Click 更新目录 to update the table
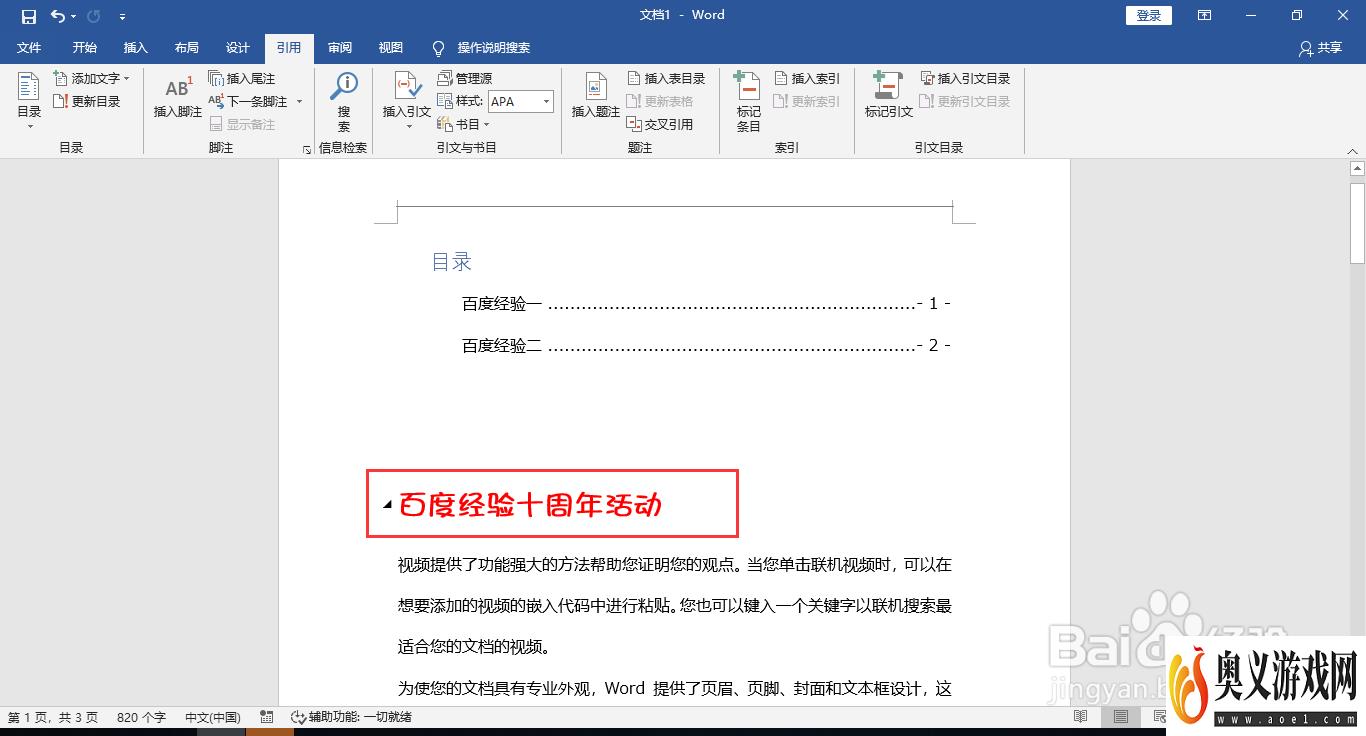This screenshot has width=1366, height=736. coord(87,101)
